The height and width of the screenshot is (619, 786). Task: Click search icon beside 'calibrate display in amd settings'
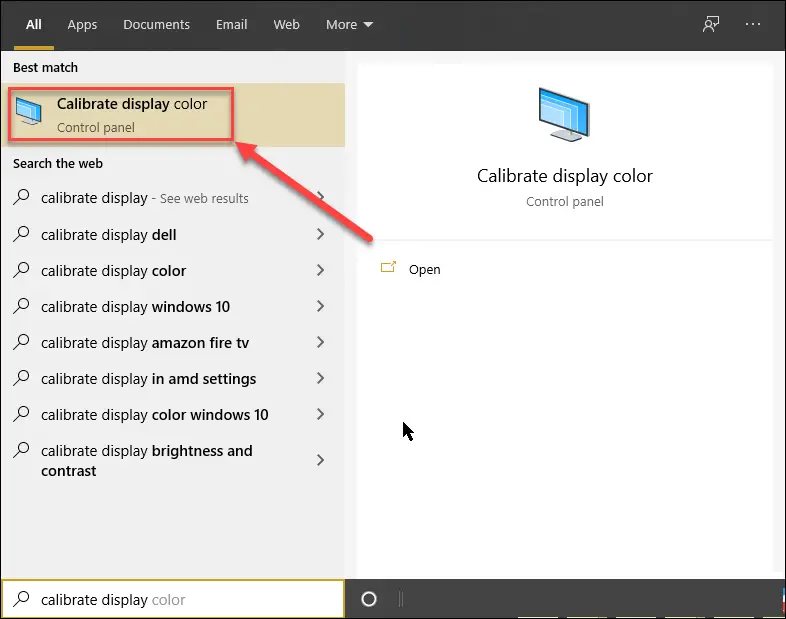tap(22, 378)
